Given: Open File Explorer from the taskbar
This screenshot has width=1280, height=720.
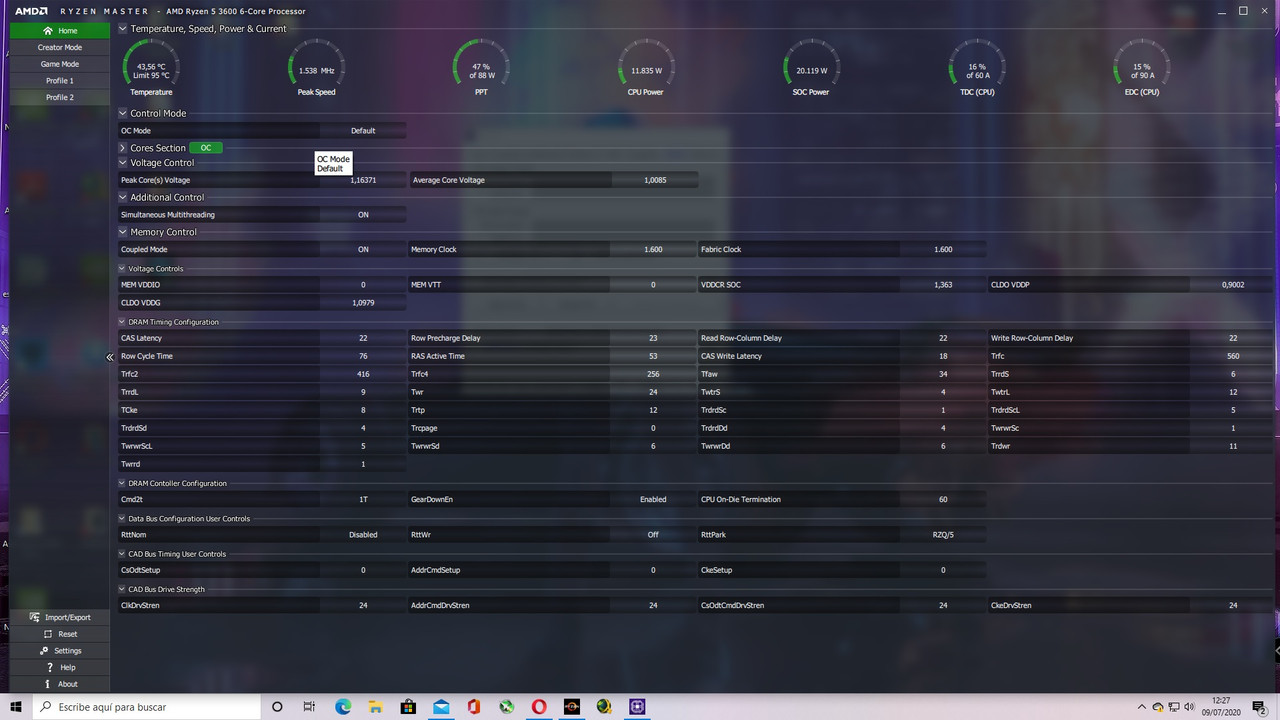Looking at the screenshot, I should click(x=376, y=707).
